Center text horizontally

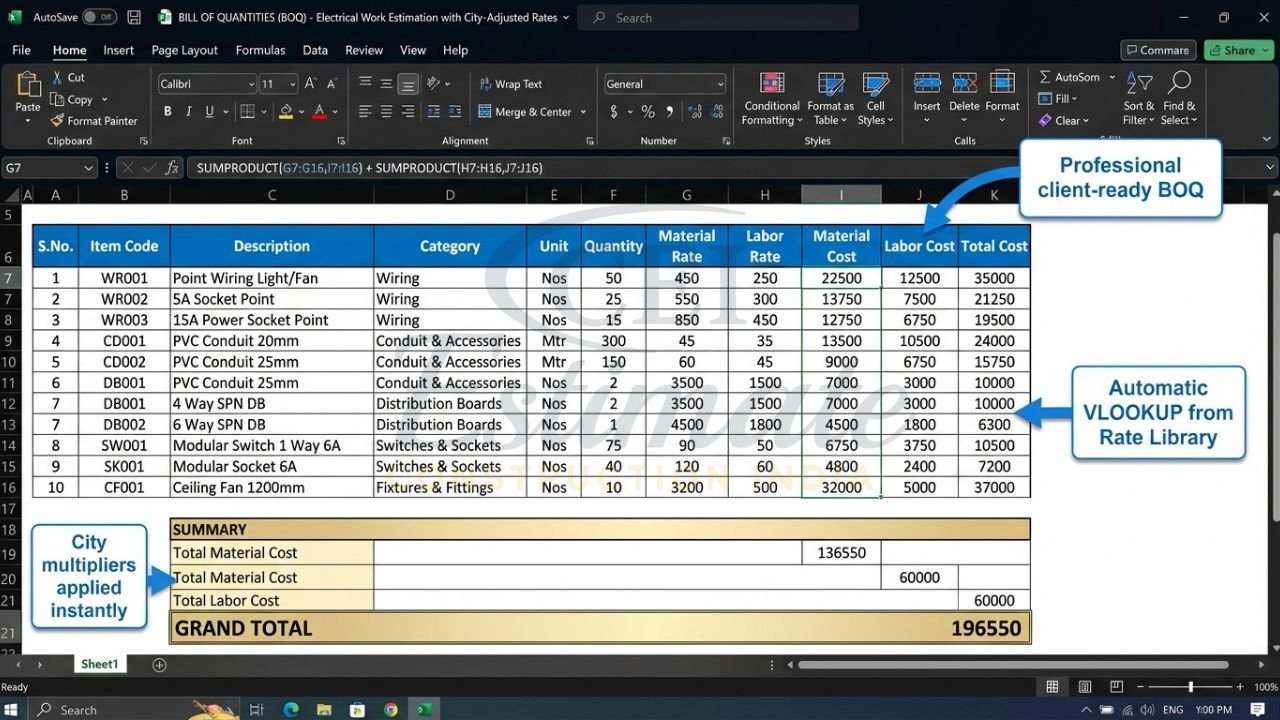point(386,112)
